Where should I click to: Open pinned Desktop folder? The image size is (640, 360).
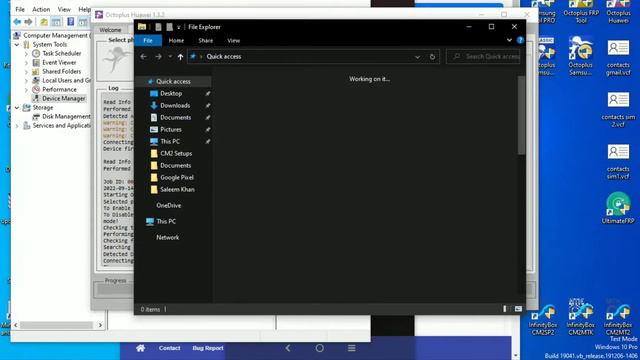pyautogui.click(x=171, y=93)
